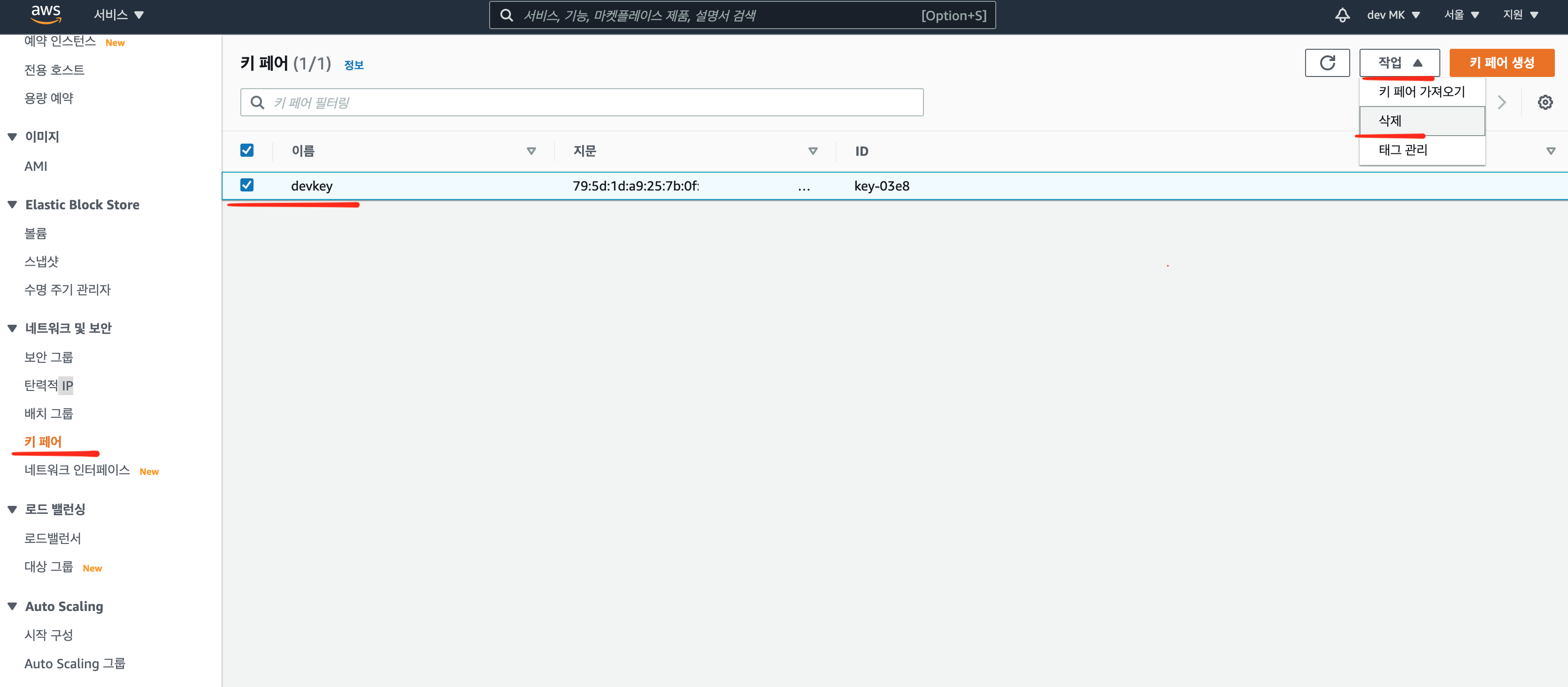
Task: Click the AWS logo home icon
Action: [x=46, y=14]
